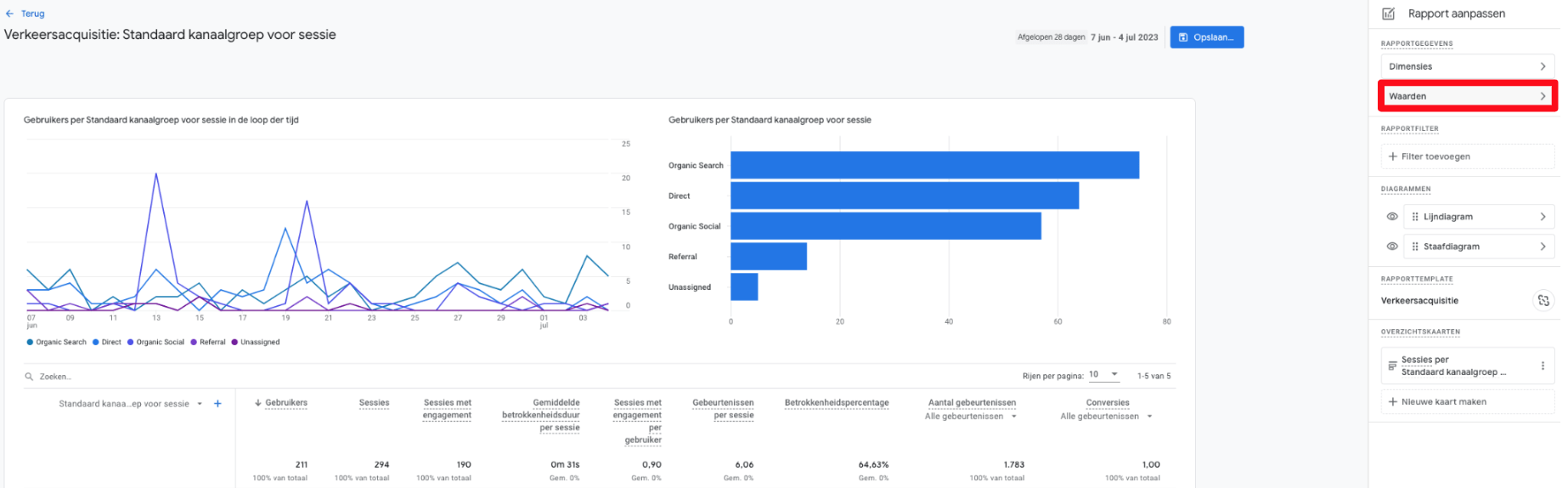Open the three-dot menu on Sessies per card
The image size is (1568, 488).
pos(1543,366)
